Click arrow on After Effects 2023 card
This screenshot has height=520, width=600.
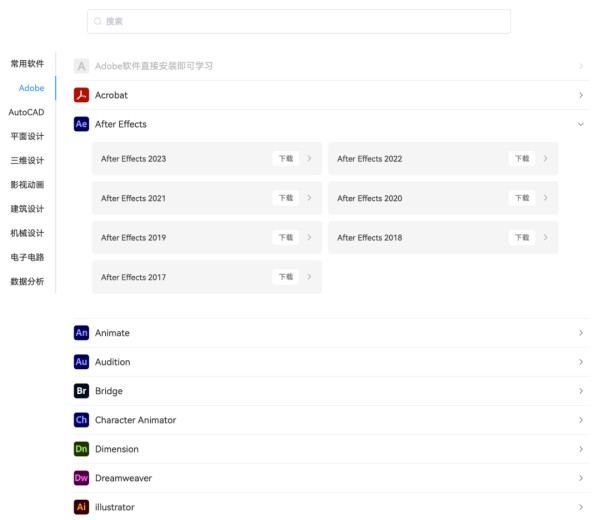[x=309, y=158]
